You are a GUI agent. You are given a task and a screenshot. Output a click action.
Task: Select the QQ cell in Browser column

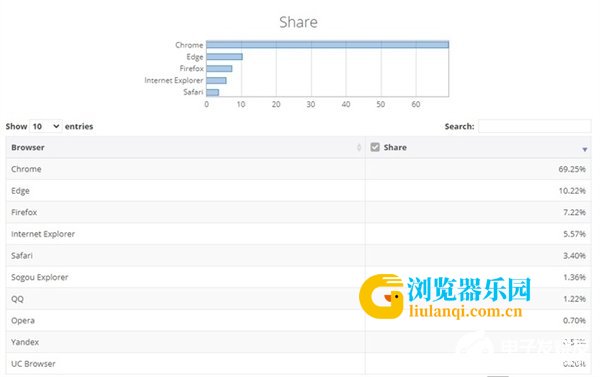tap(185, 299)
